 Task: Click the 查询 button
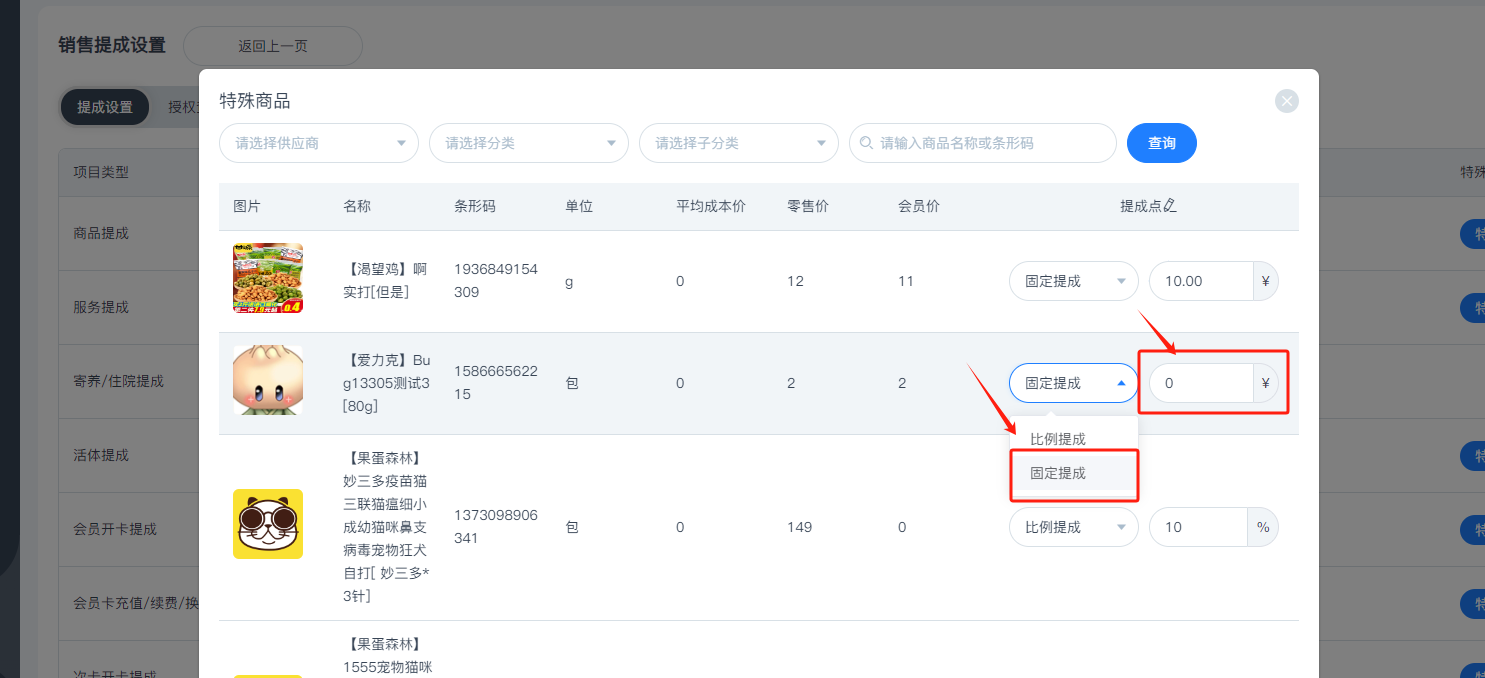(1162, 143)
